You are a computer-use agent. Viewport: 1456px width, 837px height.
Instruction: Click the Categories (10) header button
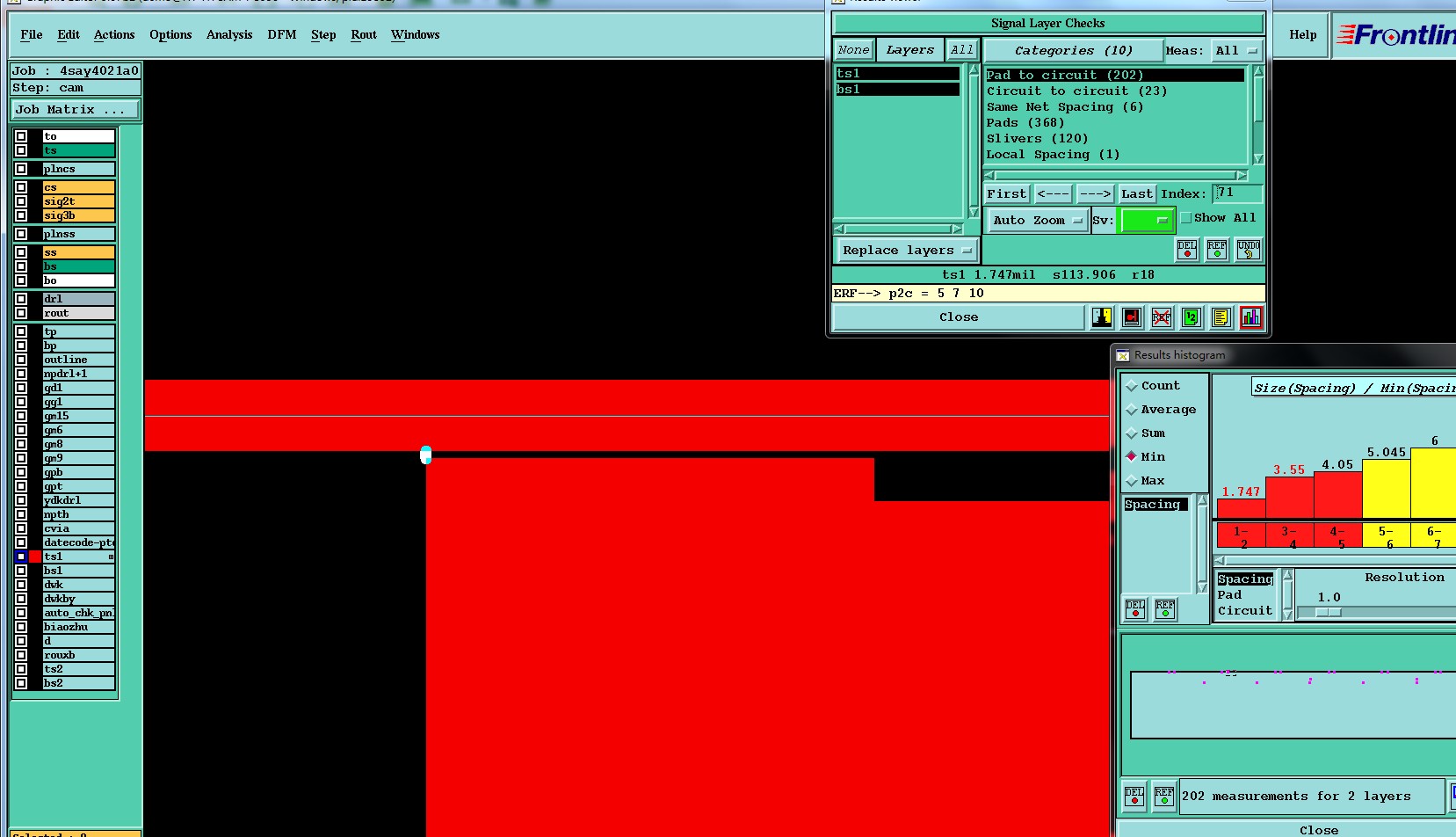[x=1073, y=51]
